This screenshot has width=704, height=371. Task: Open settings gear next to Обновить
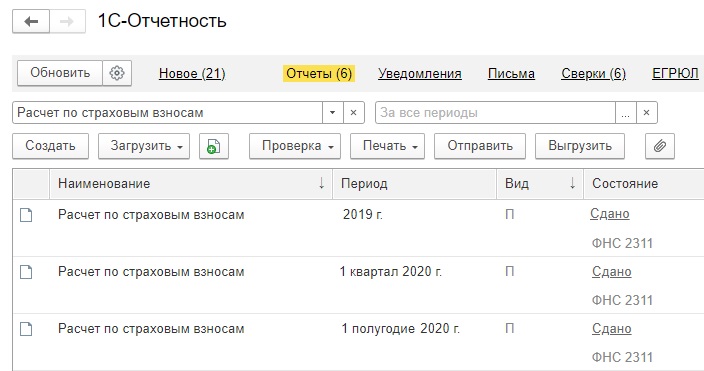[x=117, y=73]
